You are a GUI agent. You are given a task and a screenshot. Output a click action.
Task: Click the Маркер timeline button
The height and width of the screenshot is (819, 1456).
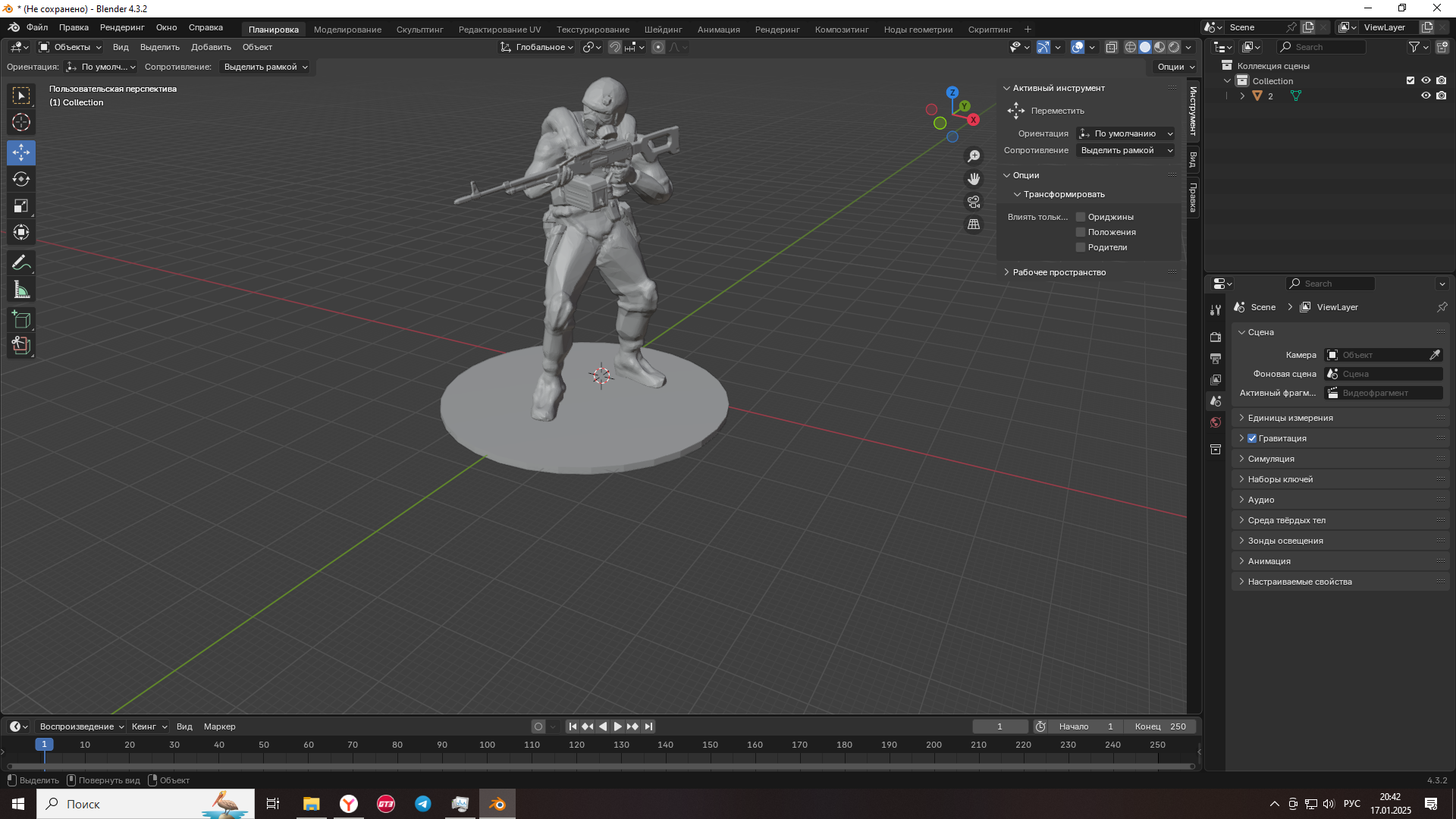(x=219, y=726)
